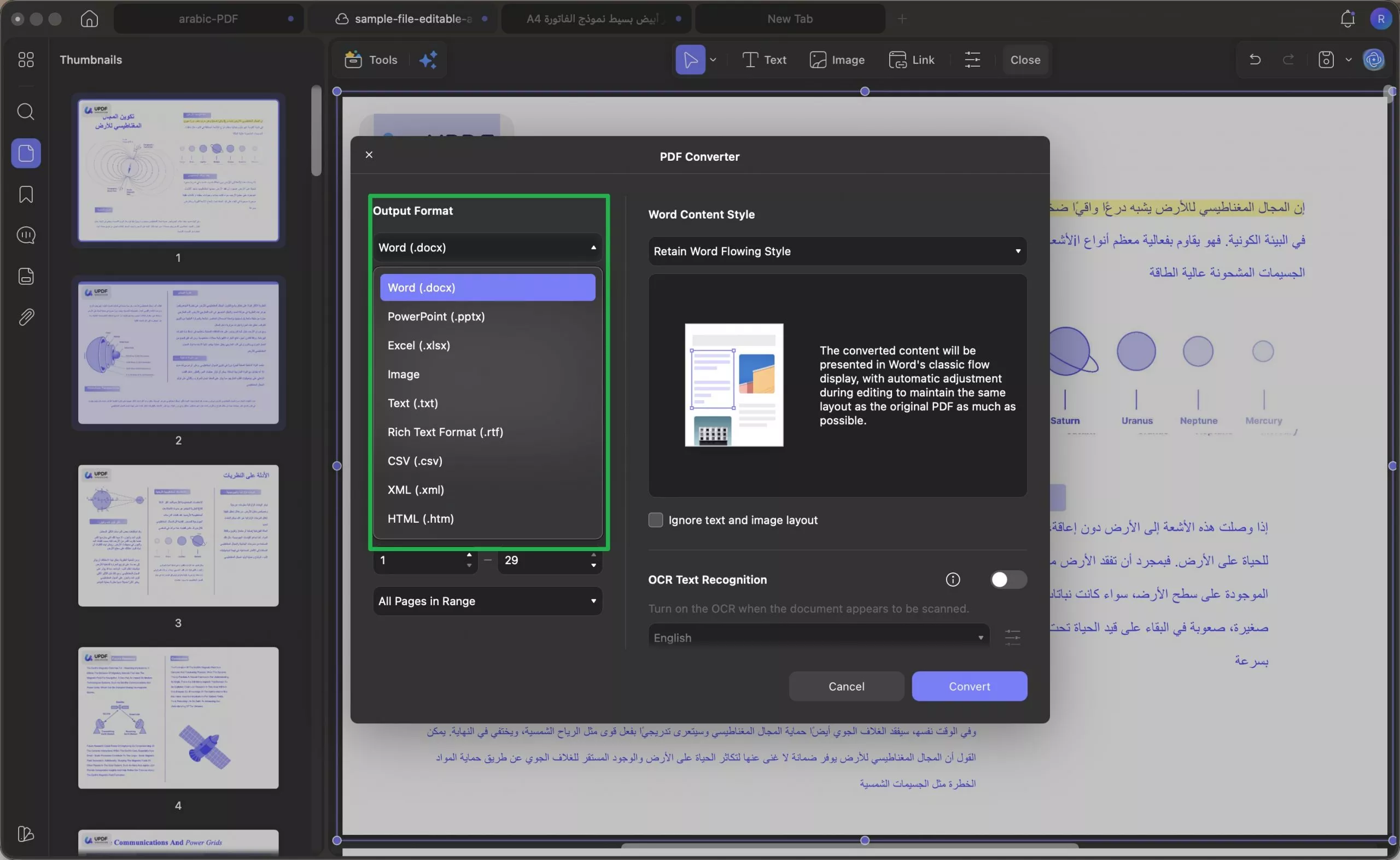Open the English OCR language dropdown
This screenshot has width=1400, height=860.
(818, 637)
